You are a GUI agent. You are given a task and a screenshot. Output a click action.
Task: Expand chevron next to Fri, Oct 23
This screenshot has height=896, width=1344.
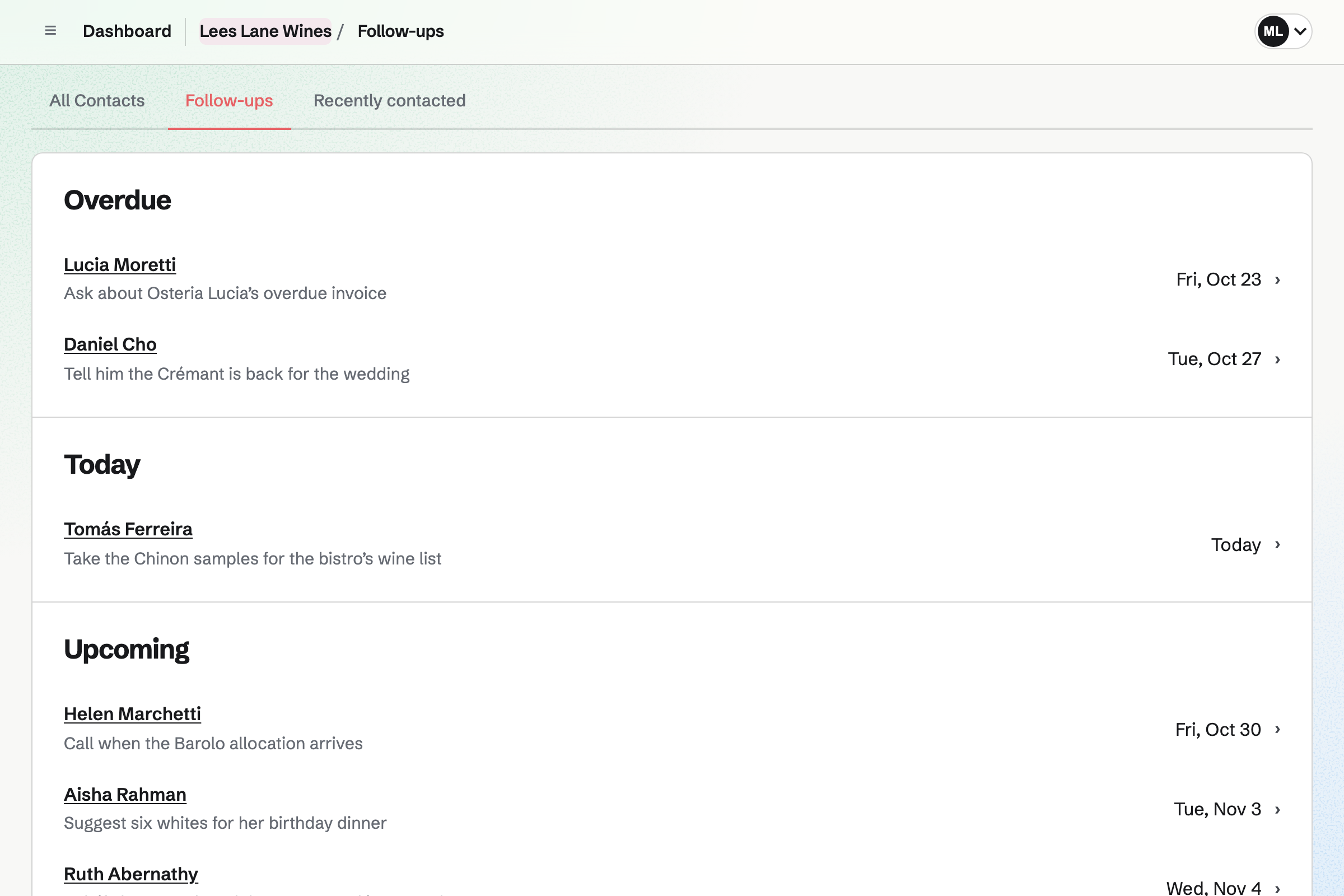pos(1278,280)
